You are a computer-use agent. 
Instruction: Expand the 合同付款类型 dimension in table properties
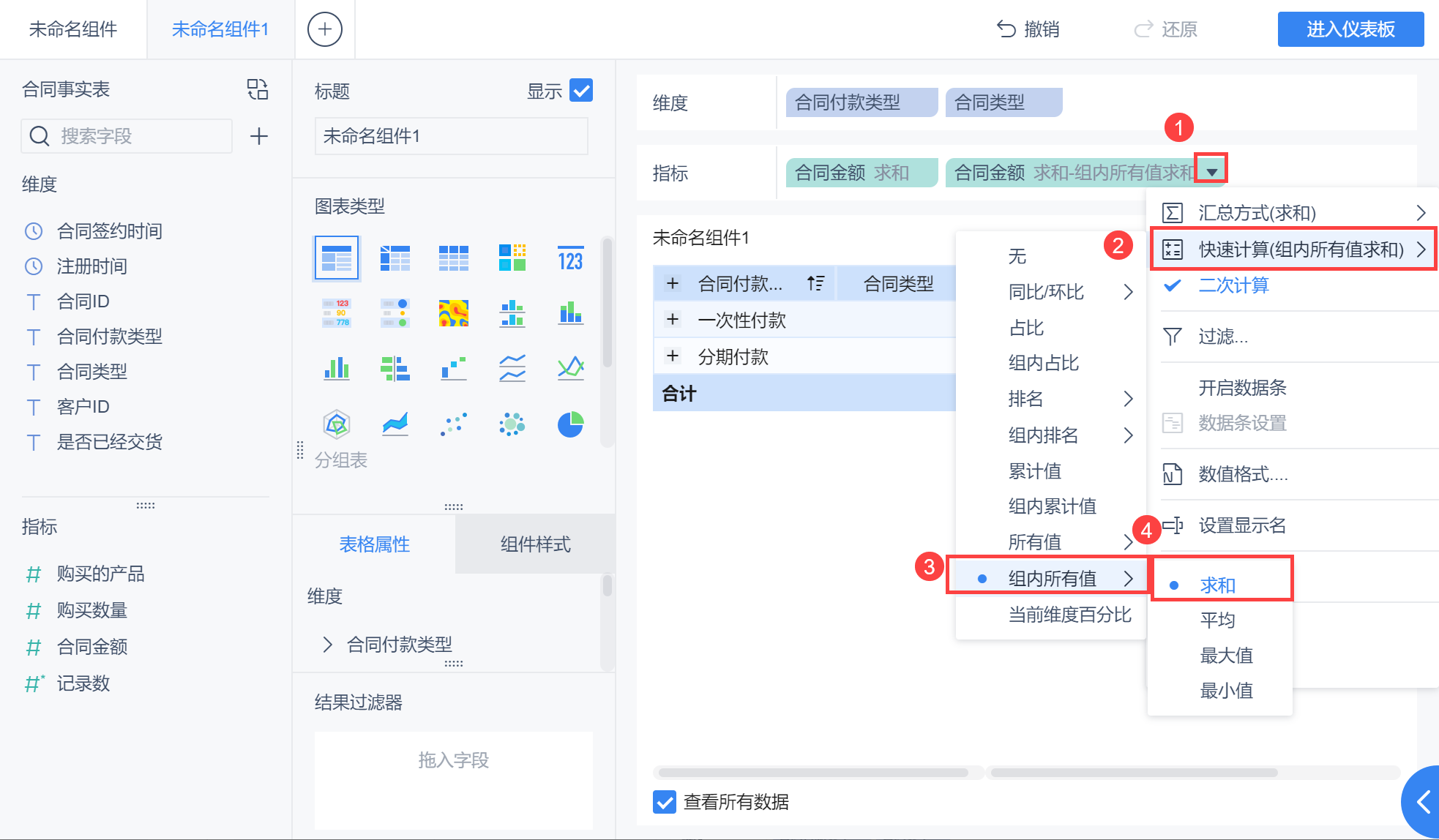[x=327, y=644]
